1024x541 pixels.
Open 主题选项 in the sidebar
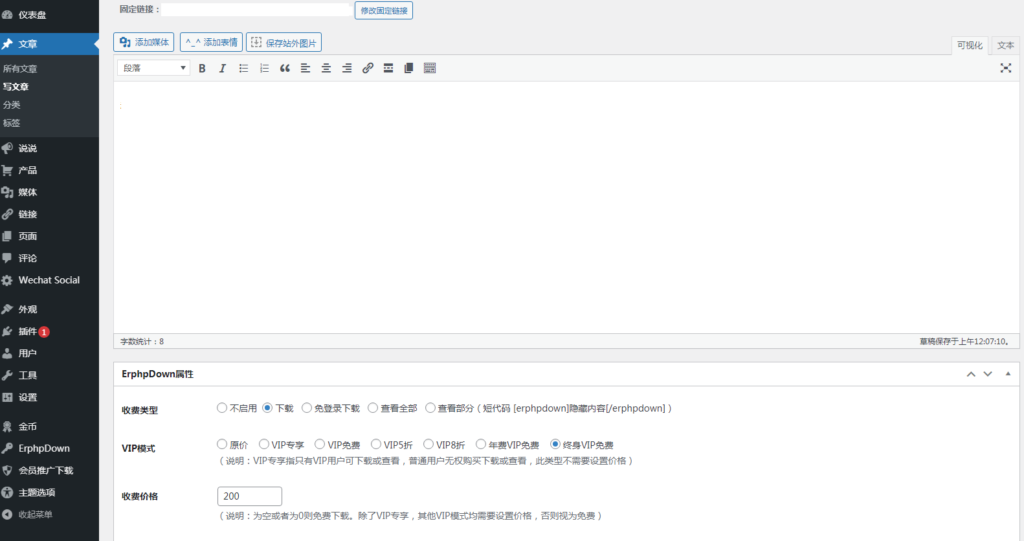(50, 493)
